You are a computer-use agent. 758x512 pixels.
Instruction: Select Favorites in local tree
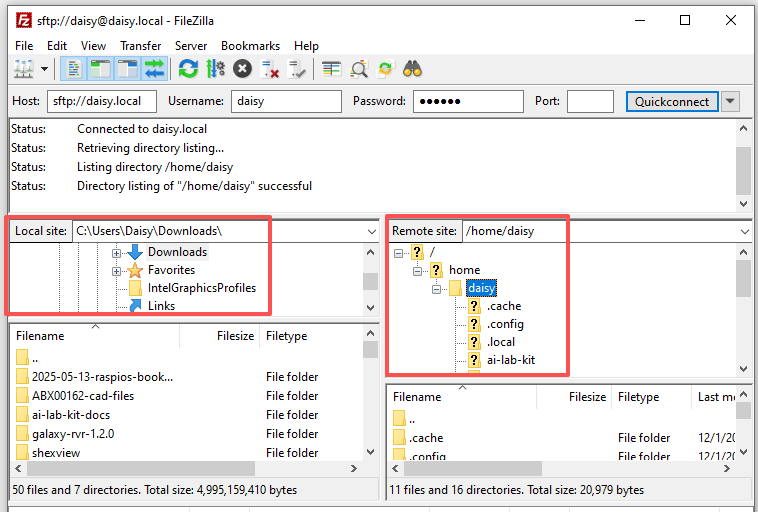(171, 270)
